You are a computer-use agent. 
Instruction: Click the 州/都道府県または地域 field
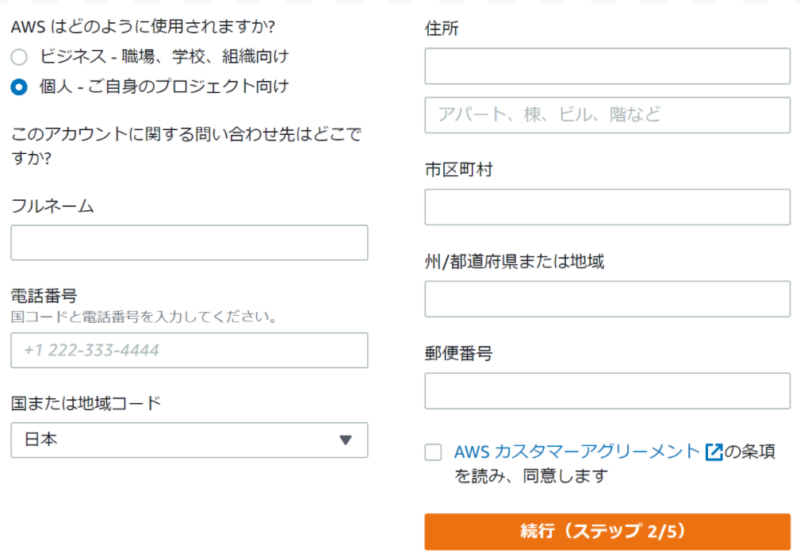(x=607, y=299)
